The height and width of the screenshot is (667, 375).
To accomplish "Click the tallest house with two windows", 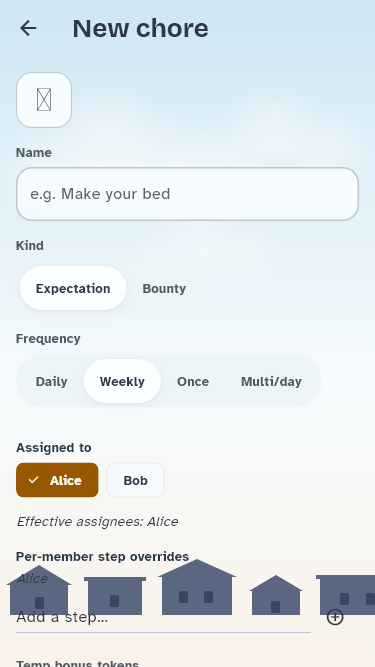I will [197, 587].
